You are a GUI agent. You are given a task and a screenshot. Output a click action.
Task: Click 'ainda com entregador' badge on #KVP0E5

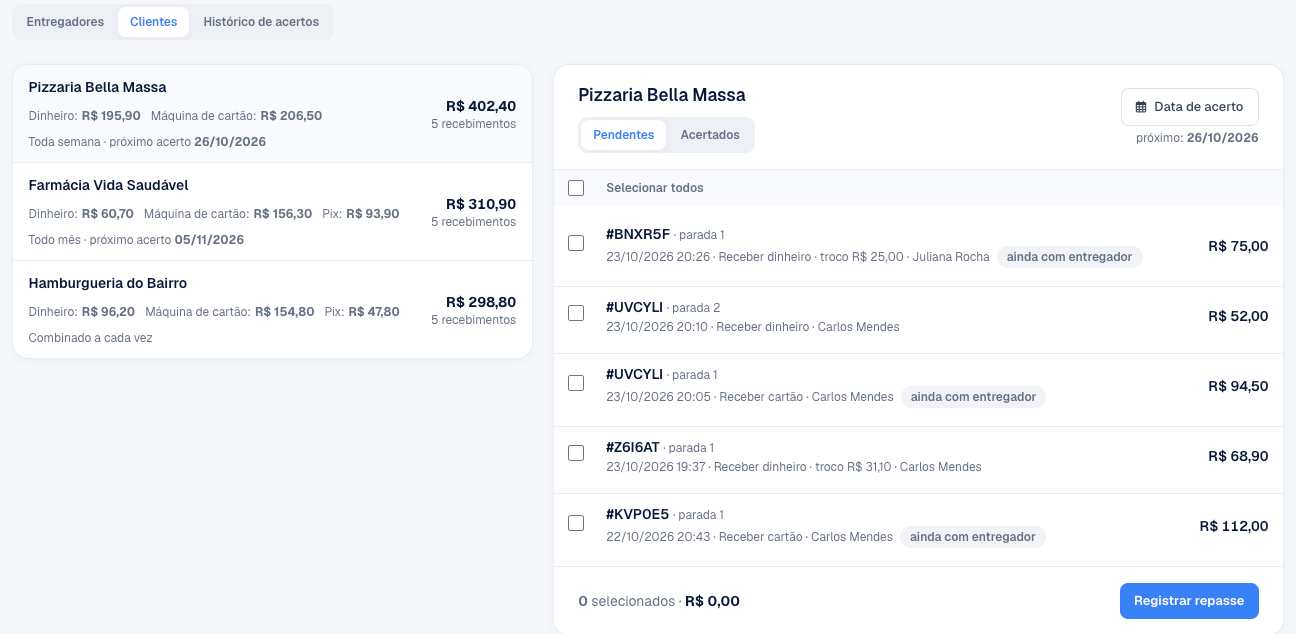973,537
